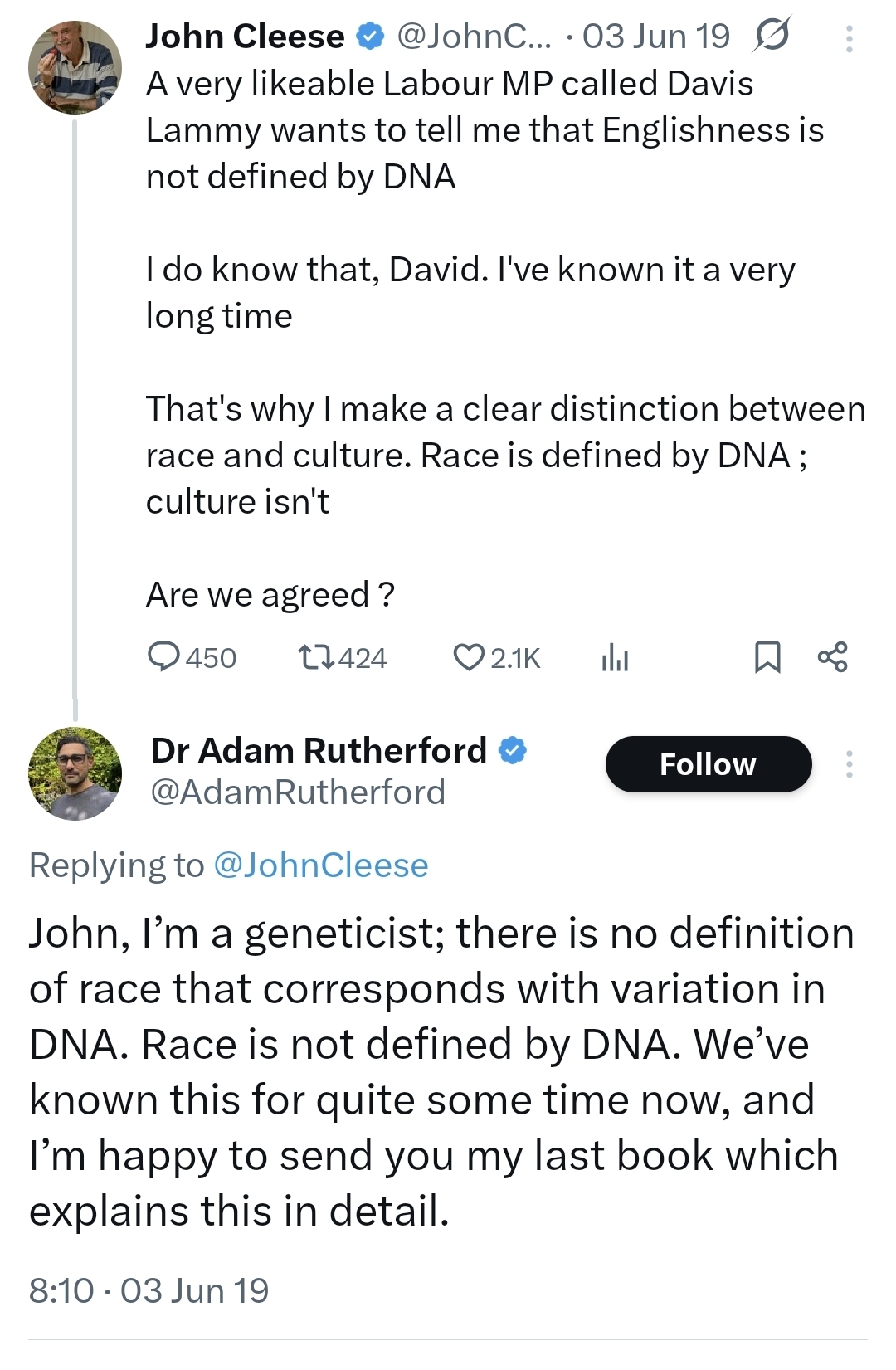Click John Cleese's blue verified badge
This screenshot has width=896, height=1370.
click(369, 37)
